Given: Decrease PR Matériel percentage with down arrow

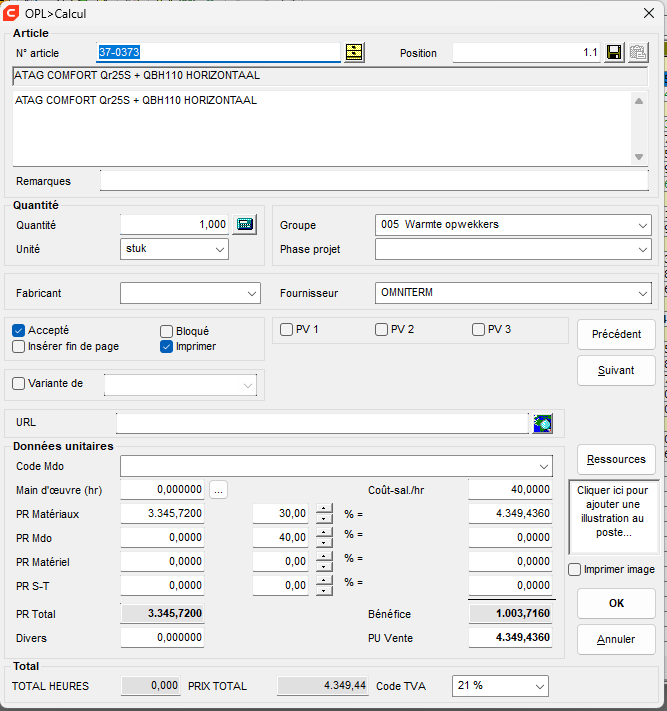Looking at the screenshot, I should (x=324, y=567).
